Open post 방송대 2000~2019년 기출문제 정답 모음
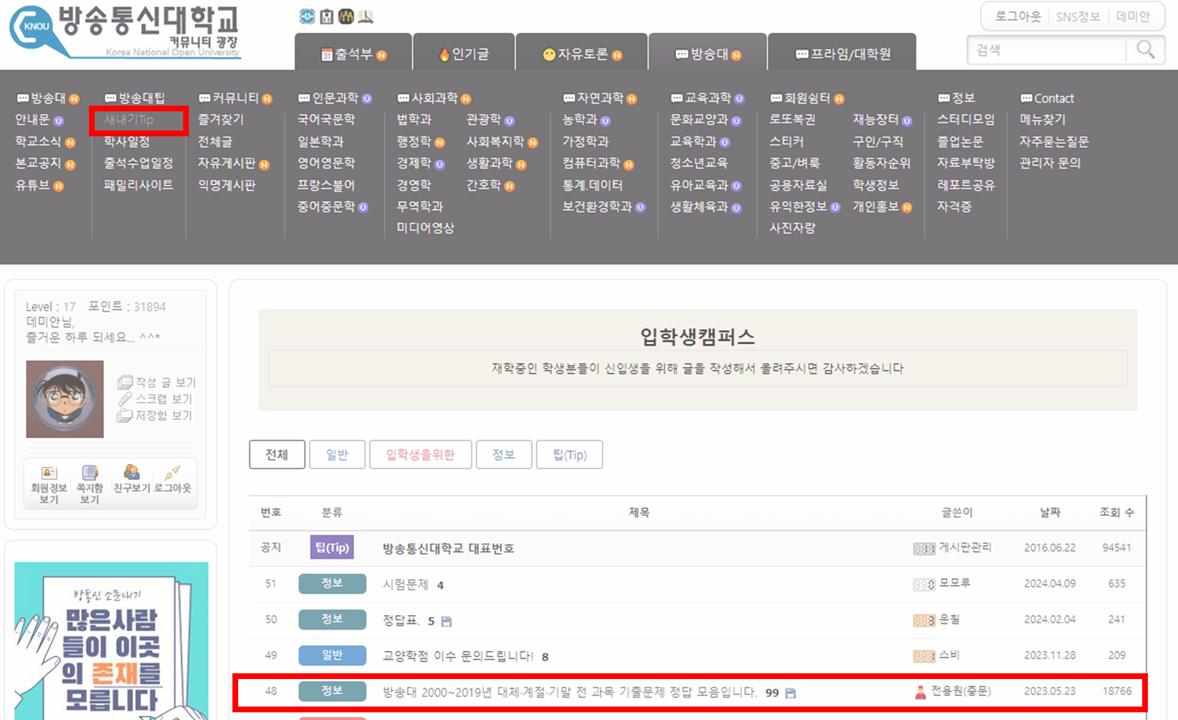Viewport: 1178px width, 720px height. (569, 692)
